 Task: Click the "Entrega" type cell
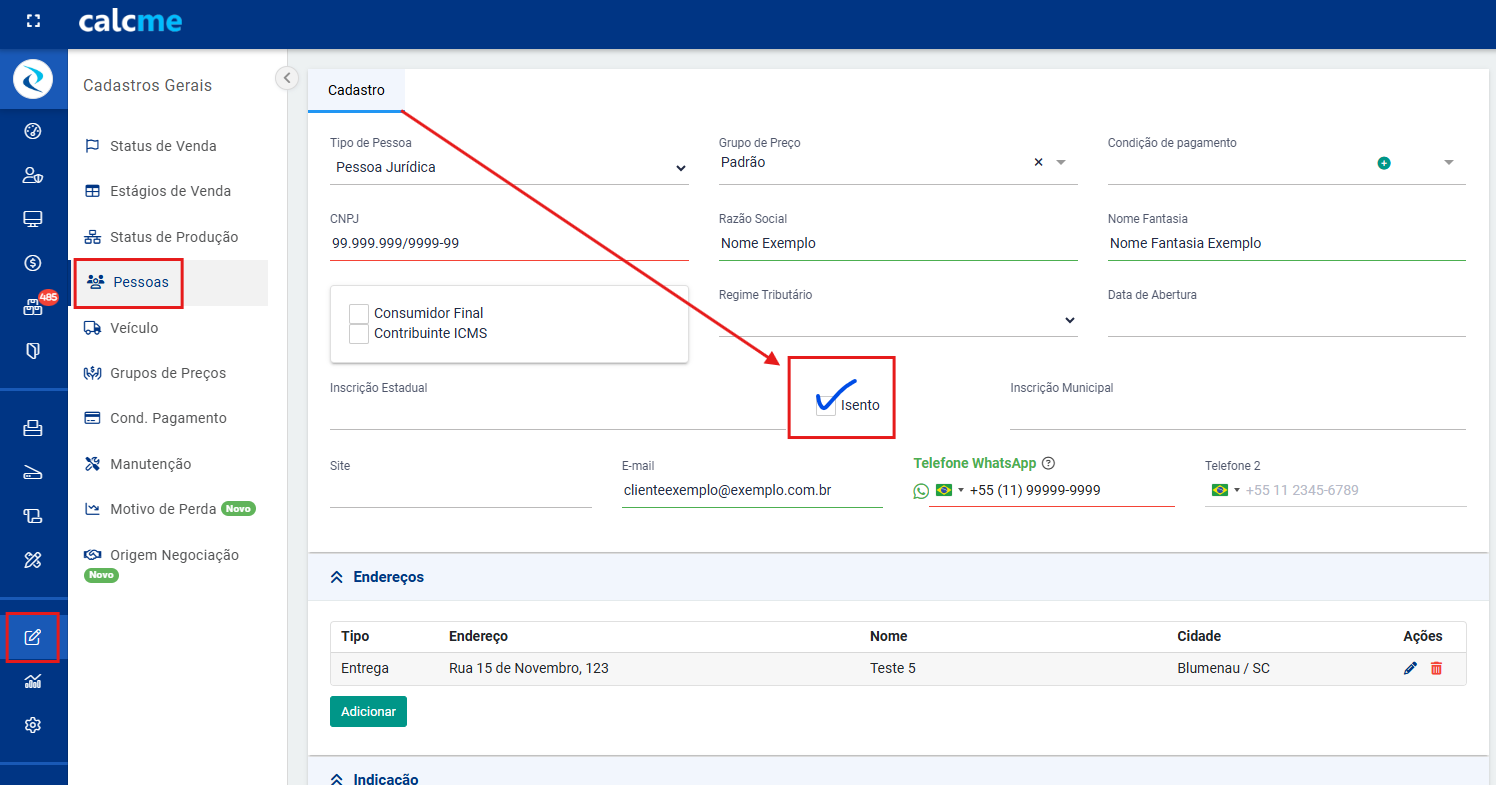pyautogui.click(x=365, y=668)
